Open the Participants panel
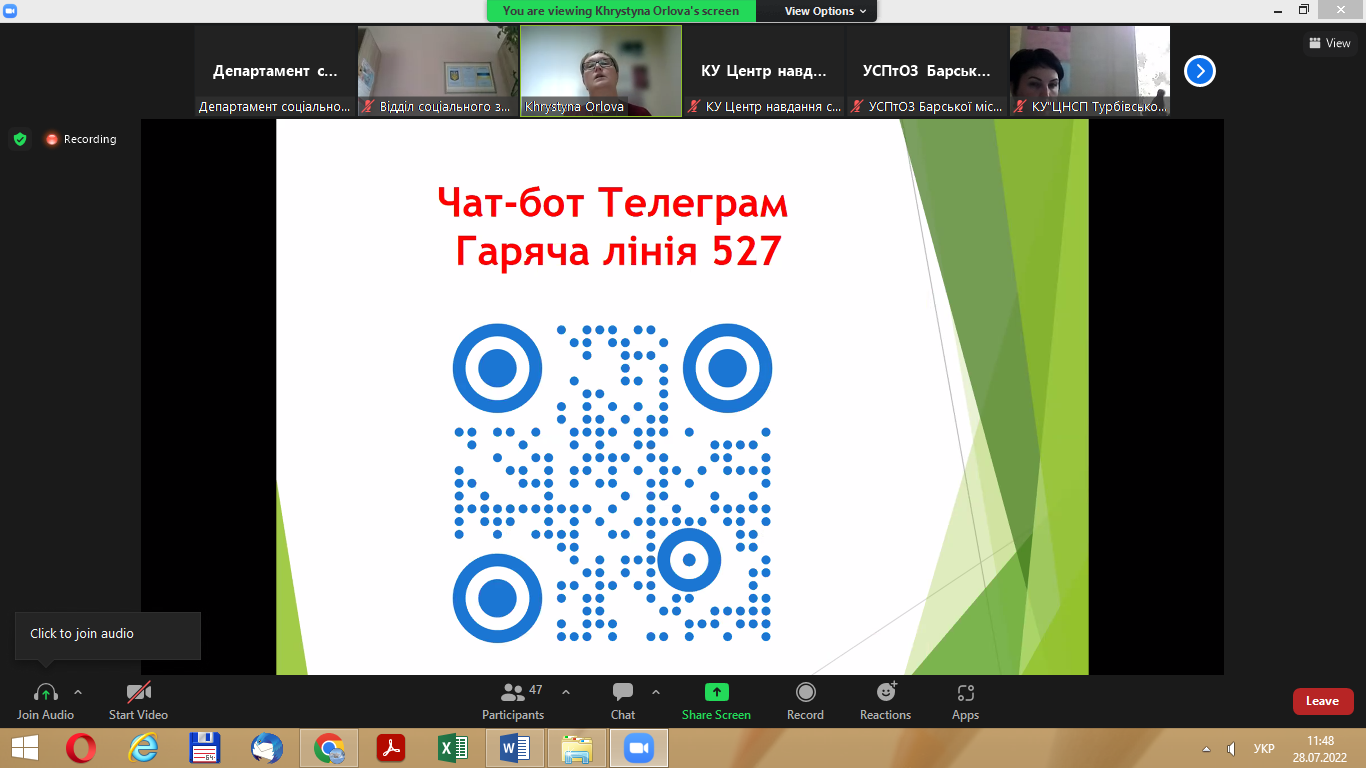1366x768 pixels. pos(513,700)
